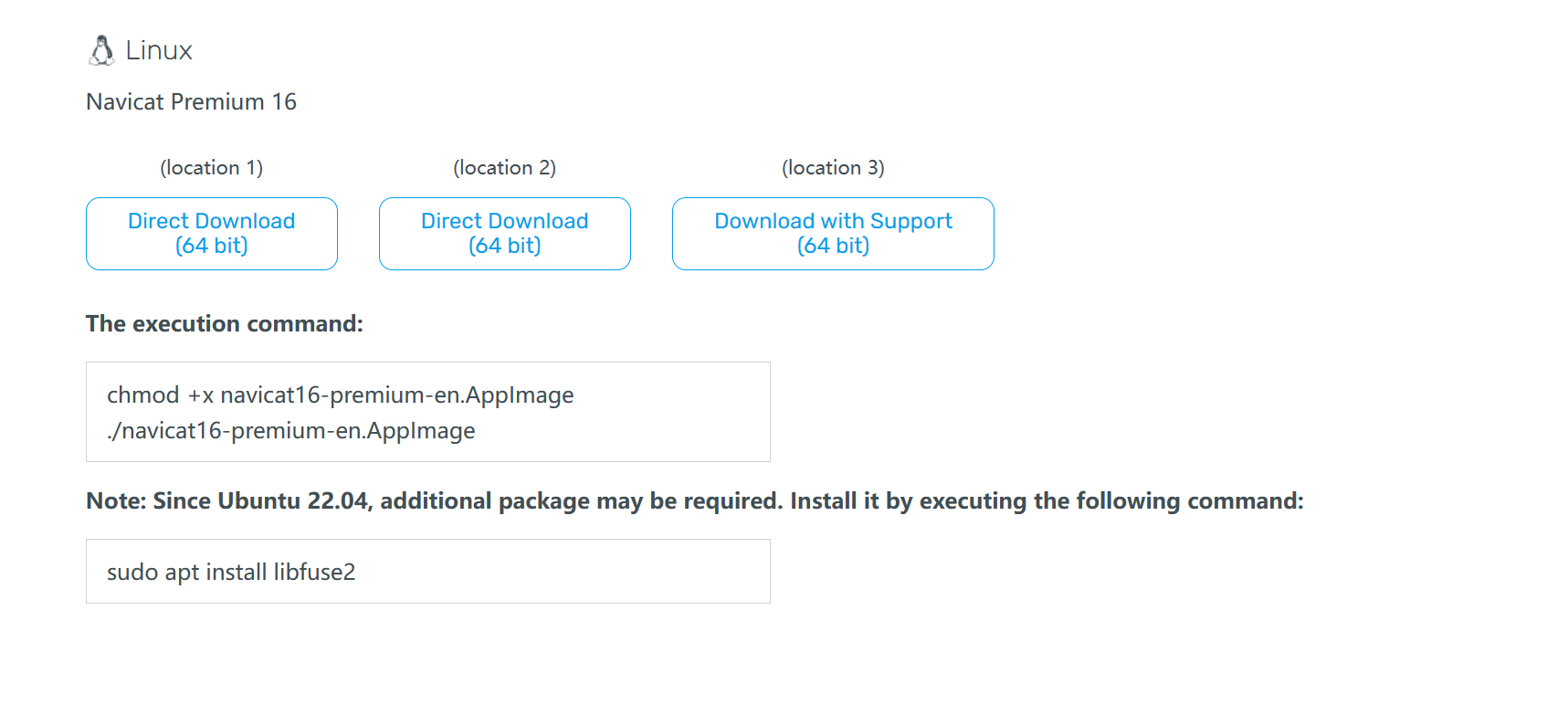
Task: Click the chmod +x command line
Action: (340, 395)
